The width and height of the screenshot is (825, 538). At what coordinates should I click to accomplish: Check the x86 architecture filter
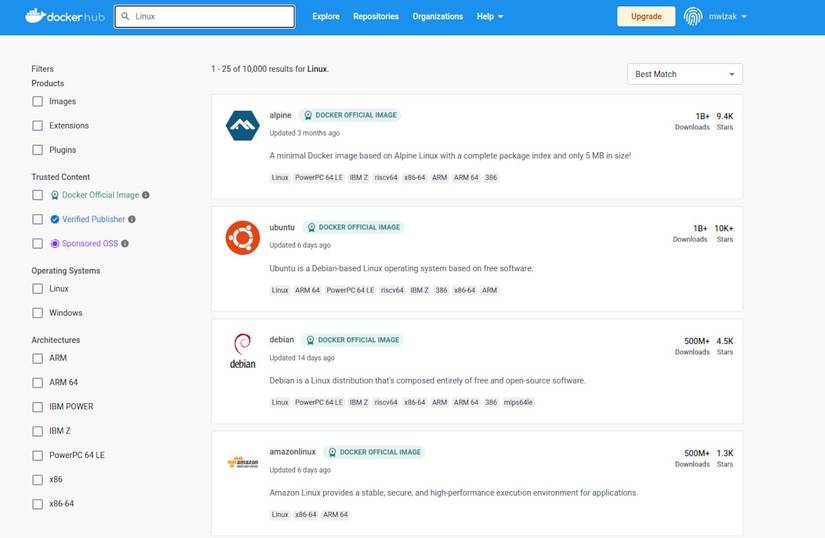point(37,480)
